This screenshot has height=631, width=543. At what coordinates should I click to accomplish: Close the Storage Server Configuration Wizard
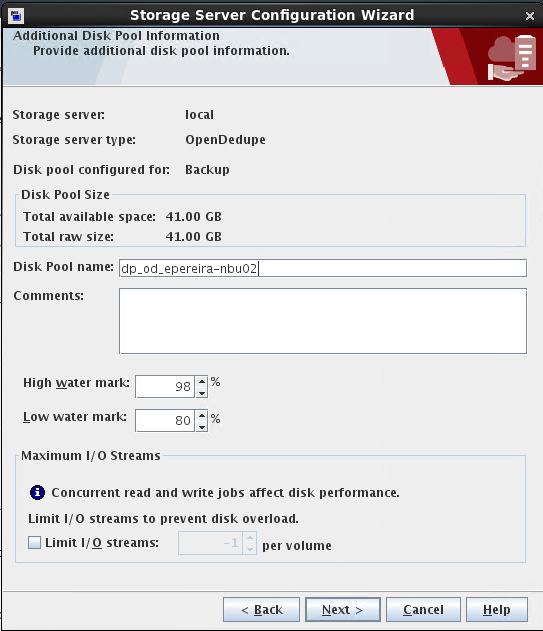point(530,16)
